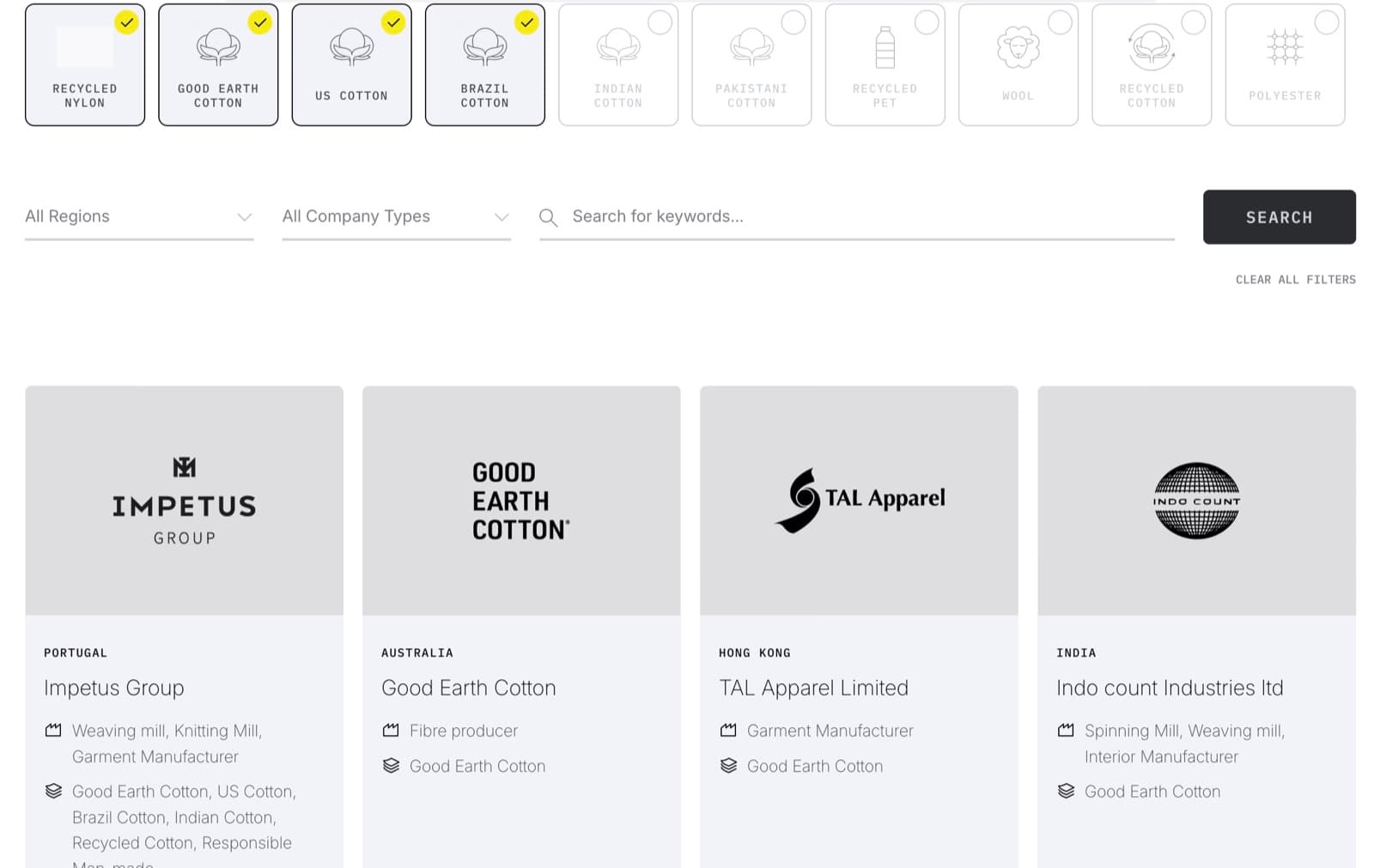Check the Wool filter circle
This screenshot has height=868, width=1374.
point(1060,23)
